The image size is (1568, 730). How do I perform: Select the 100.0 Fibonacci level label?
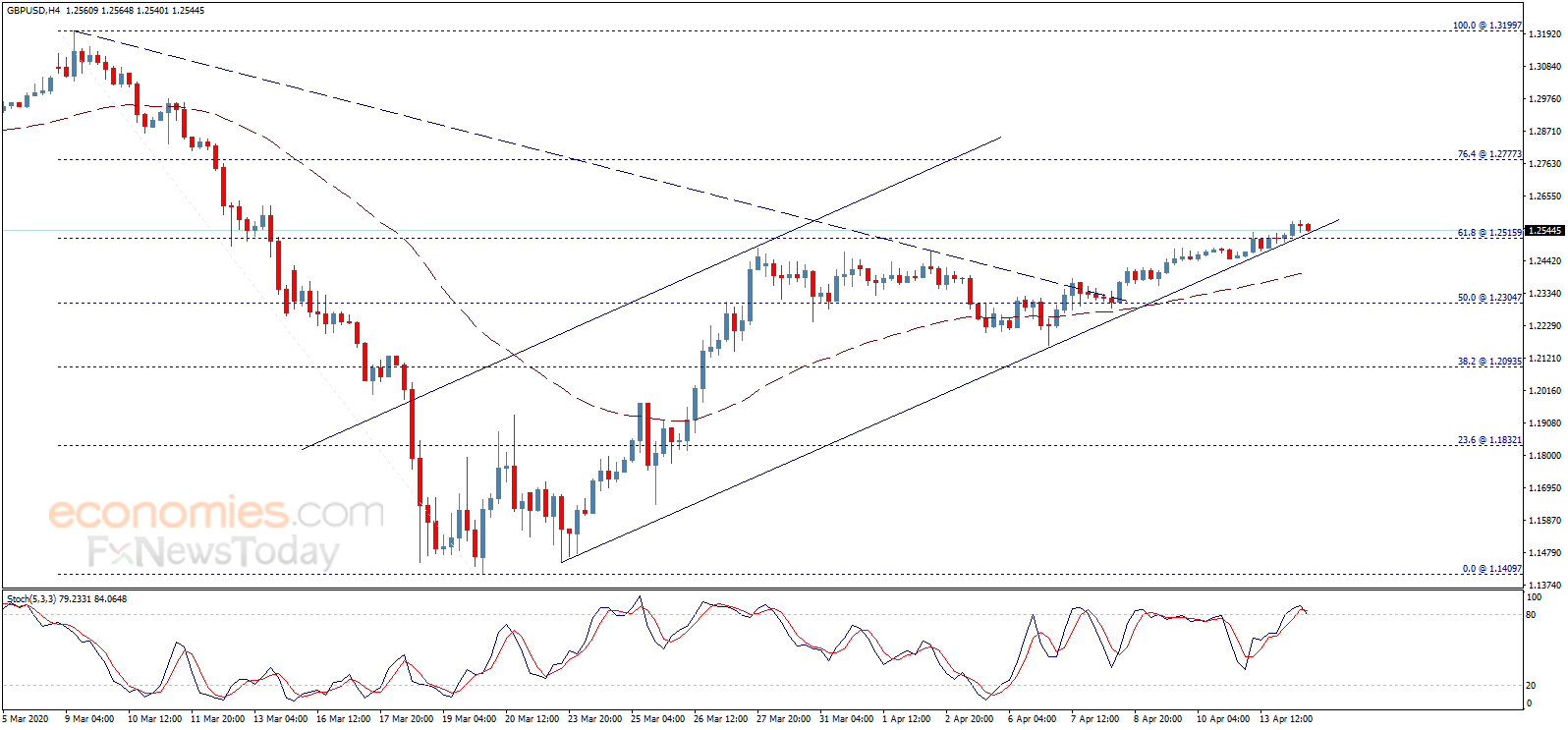click(x=1487, y=26)
